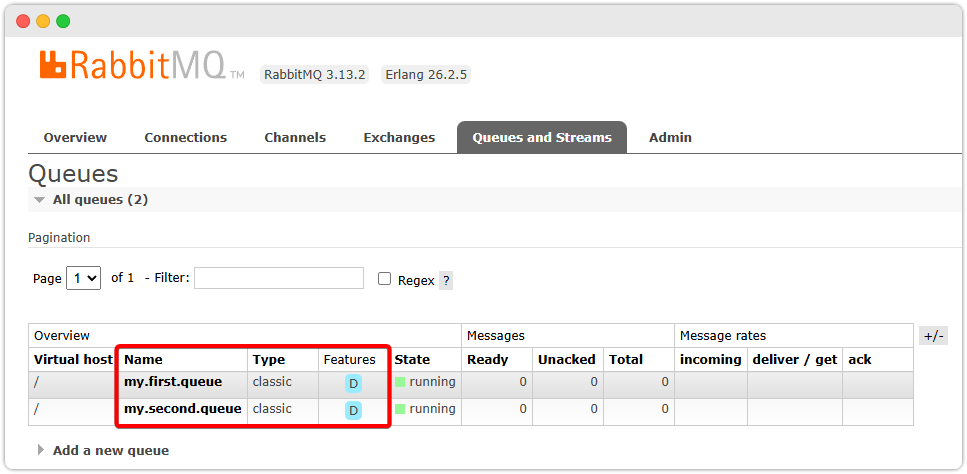
Task: Sort by the ack column header
Action: (860, 360)
